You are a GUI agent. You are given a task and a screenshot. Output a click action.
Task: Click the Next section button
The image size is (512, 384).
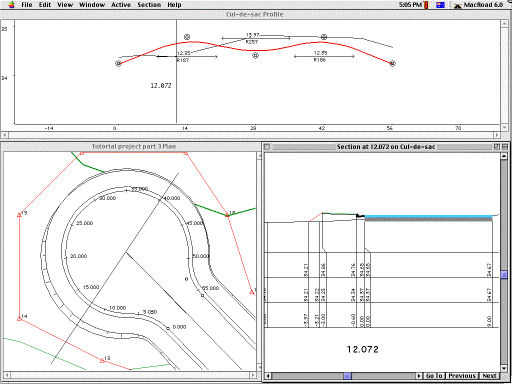(489, 376)
